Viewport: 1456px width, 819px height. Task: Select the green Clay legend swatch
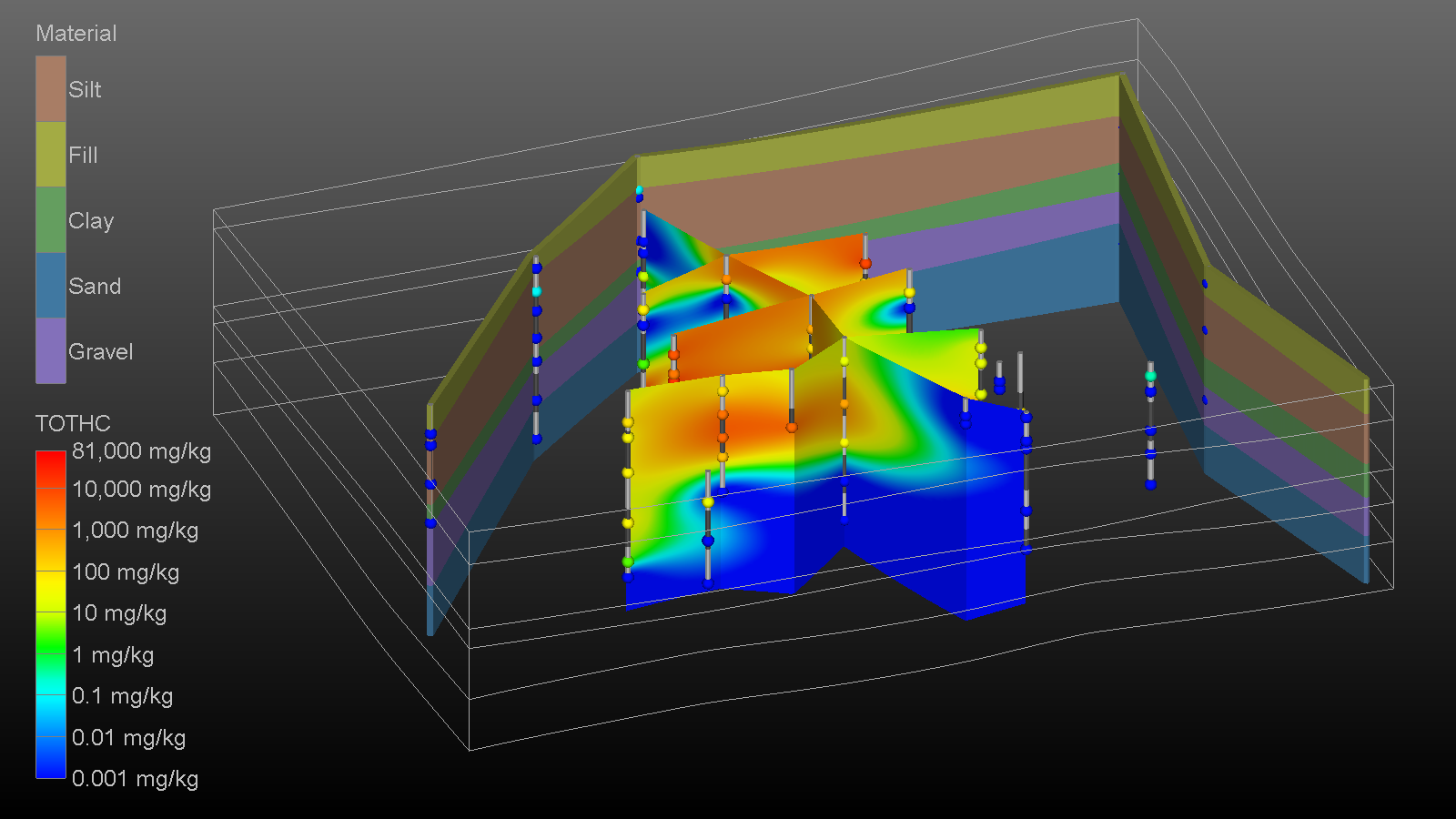tap(51, 220)
